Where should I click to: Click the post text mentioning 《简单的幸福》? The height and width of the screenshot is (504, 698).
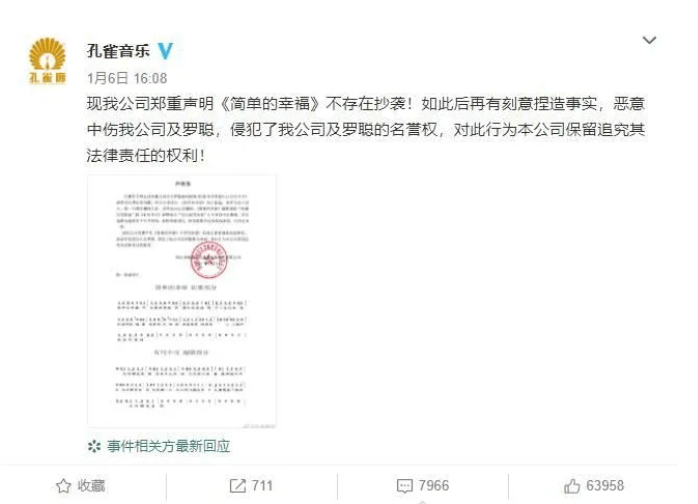click(x=366, y=130)
